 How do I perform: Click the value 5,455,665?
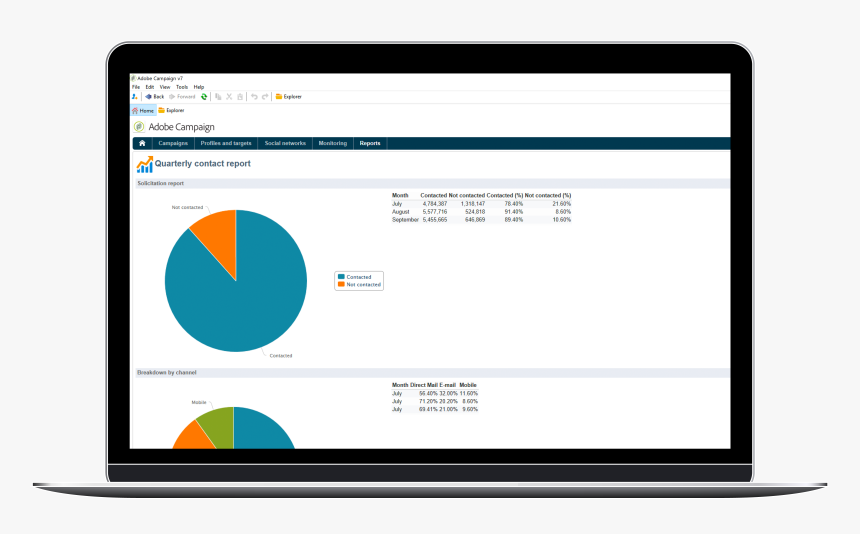pyautogui.click(x=434, y=219)
